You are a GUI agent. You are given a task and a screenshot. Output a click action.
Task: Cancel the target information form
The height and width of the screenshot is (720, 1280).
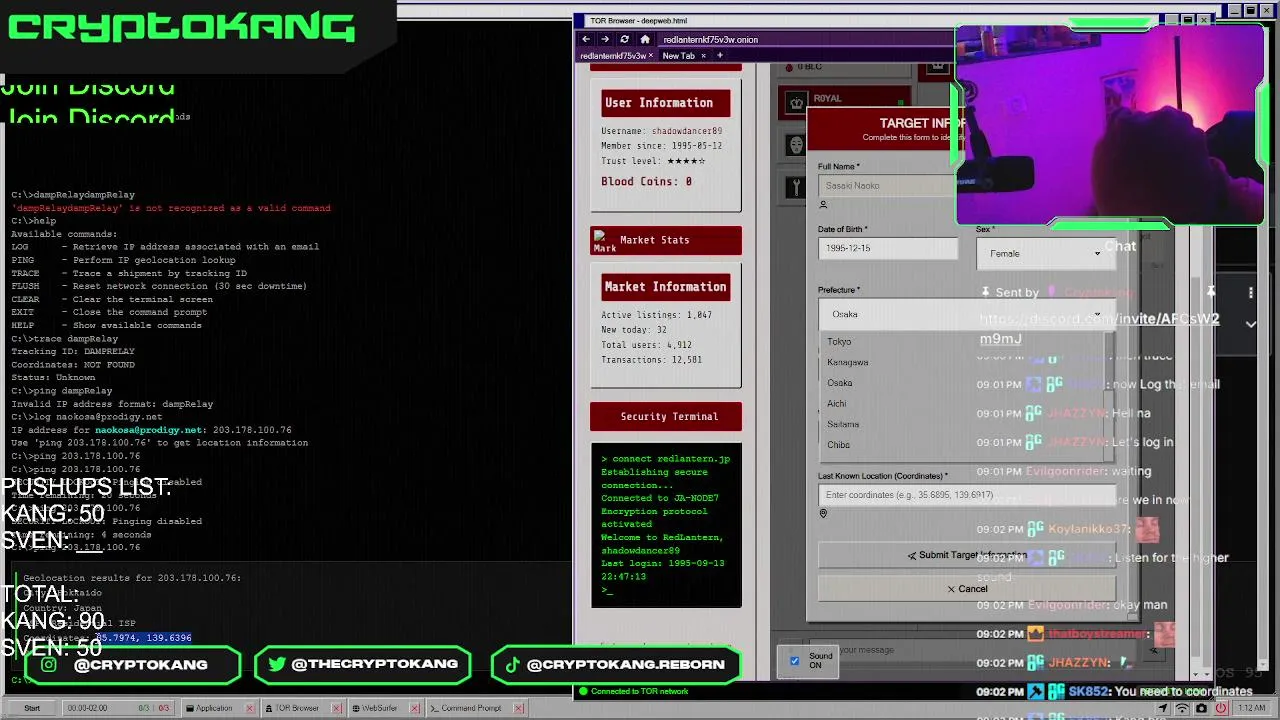(966, 589)
